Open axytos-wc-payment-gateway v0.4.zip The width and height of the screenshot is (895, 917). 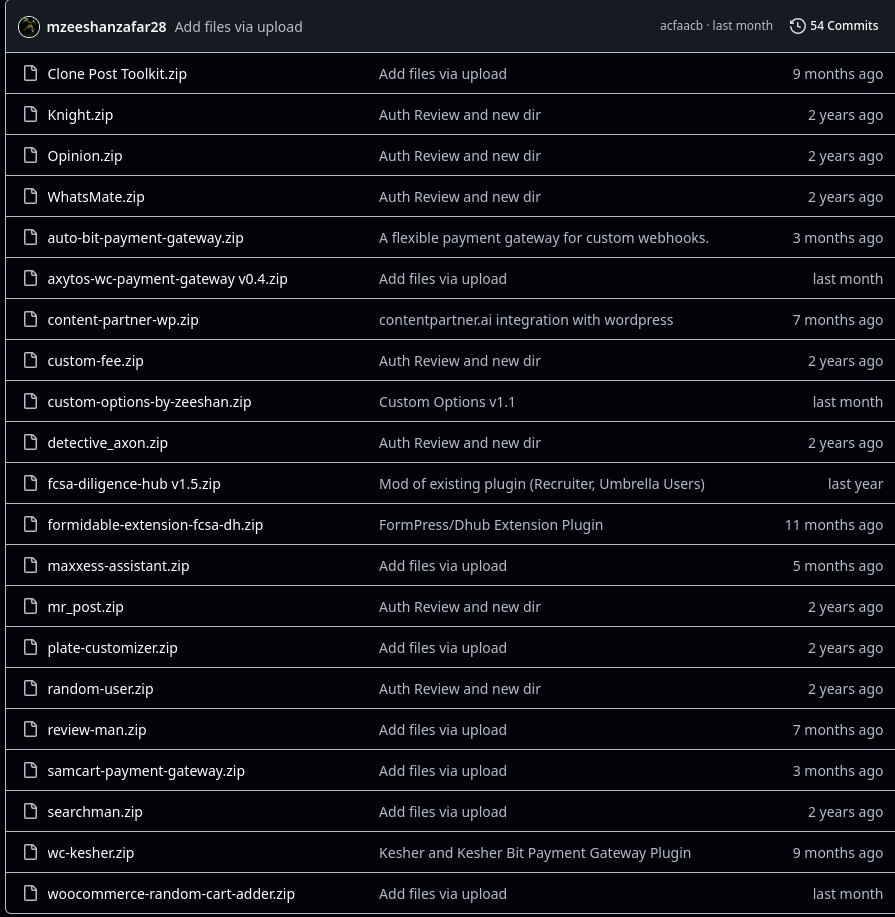point(167,279)
